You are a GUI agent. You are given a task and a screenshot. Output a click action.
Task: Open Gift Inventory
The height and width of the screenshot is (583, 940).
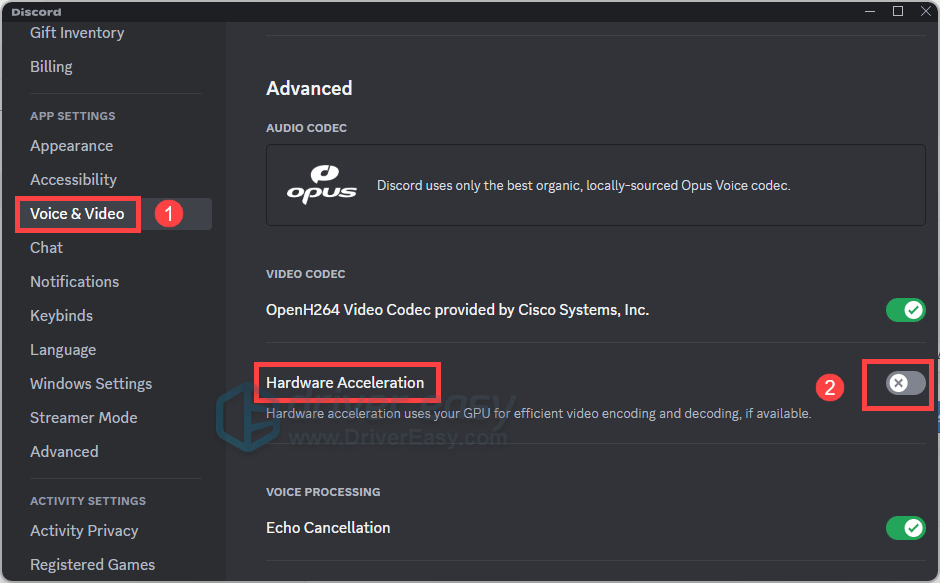coord(77,33)
